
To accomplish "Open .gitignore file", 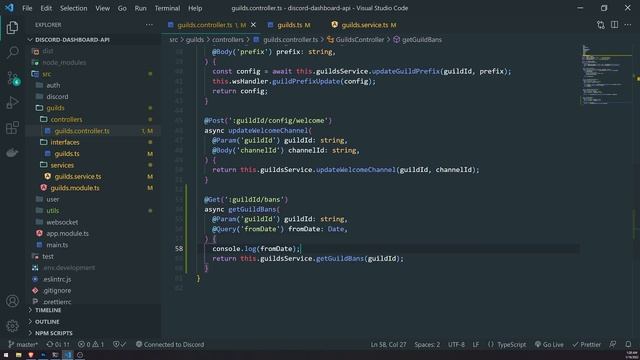I will [x=57, y=291].
